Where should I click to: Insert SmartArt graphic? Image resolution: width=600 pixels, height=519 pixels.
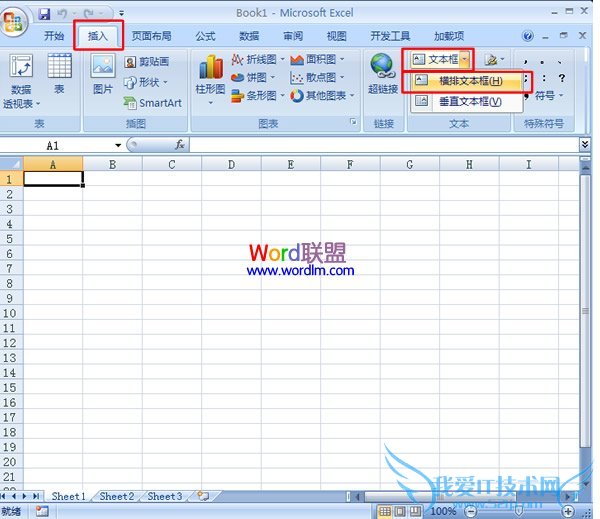(x=153, y=103)
